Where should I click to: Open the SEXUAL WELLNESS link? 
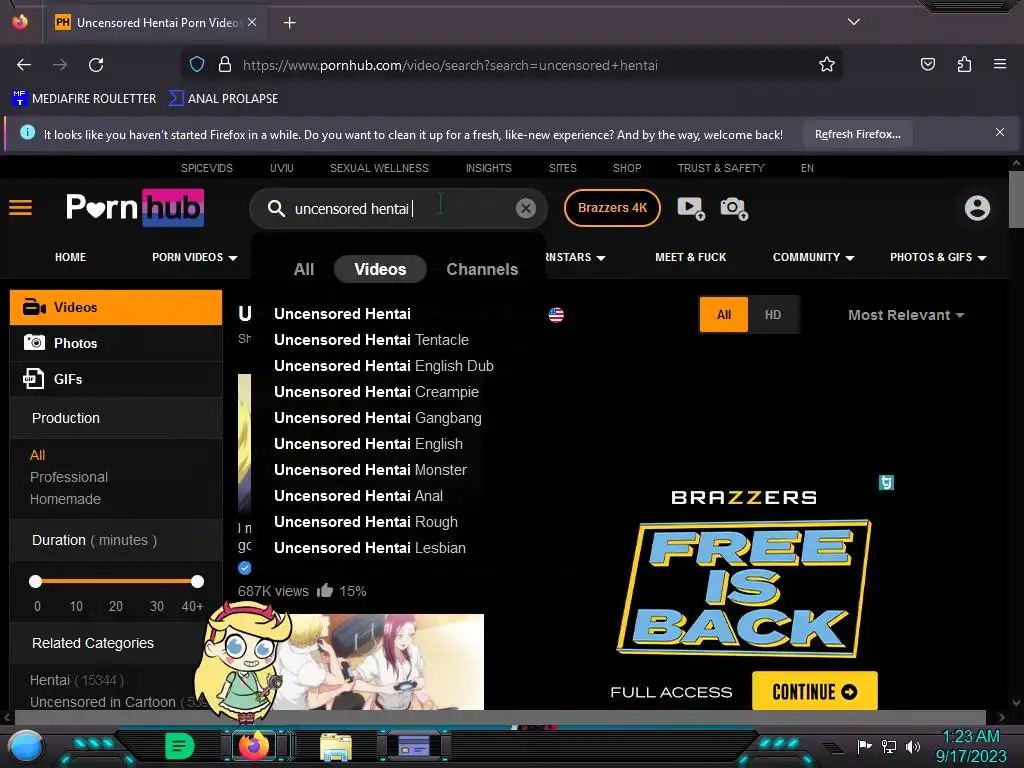379,168
